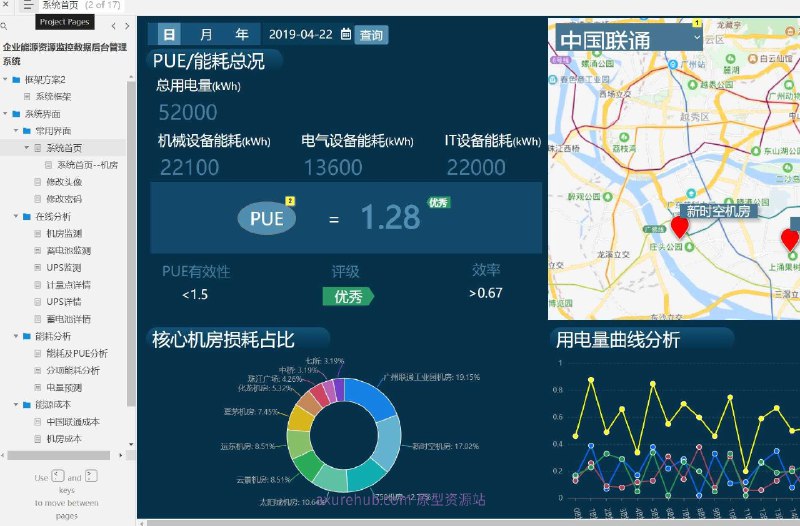
Task: Open the 蓄电池监测 page
Action: [x=68, y=251]
